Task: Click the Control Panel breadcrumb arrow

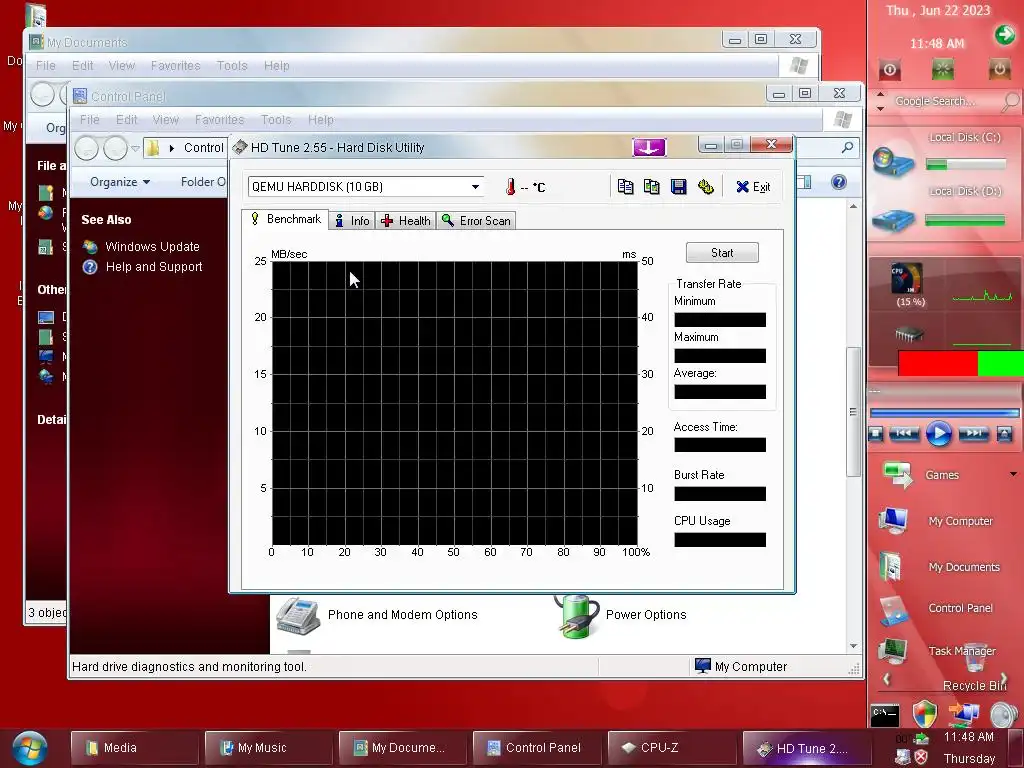Action: click(172, 148)
